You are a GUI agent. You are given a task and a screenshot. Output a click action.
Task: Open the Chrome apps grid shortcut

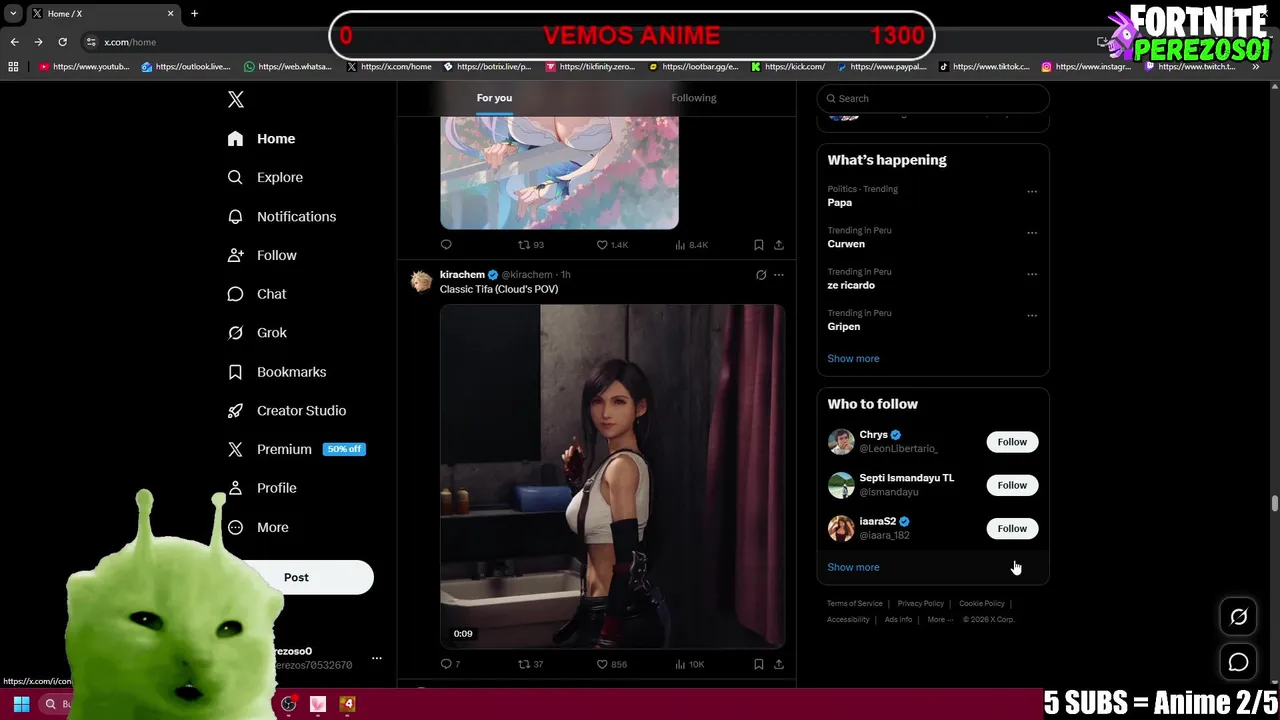(13, 67)
